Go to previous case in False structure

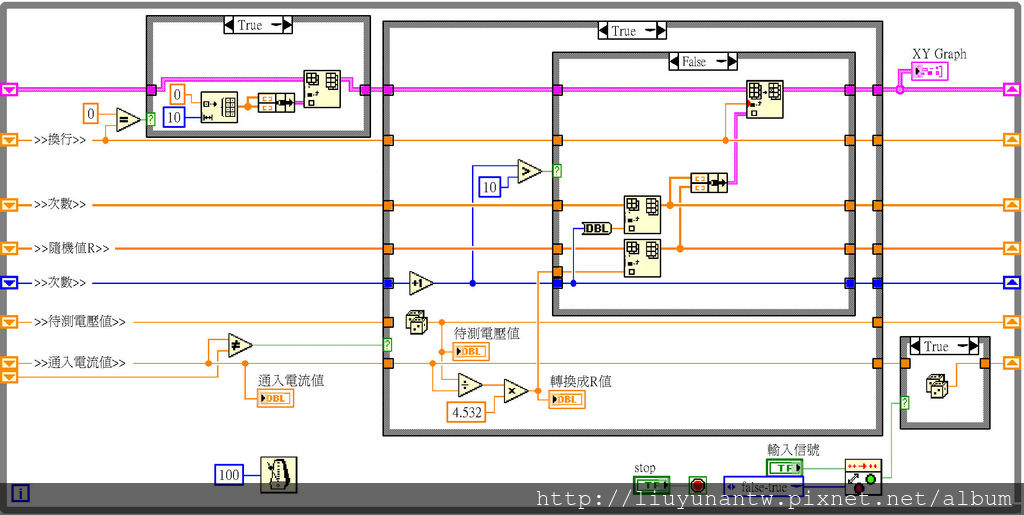pos(675,61)
